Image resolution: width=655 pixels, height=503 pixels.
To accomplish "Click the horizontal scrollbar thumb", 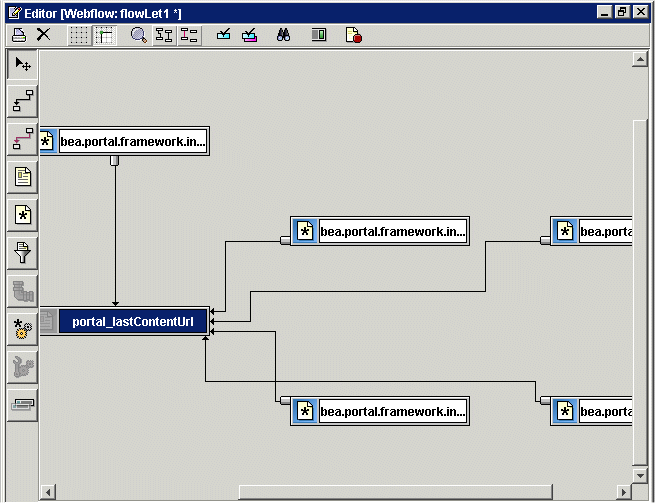I will click(x=396, y=492).
